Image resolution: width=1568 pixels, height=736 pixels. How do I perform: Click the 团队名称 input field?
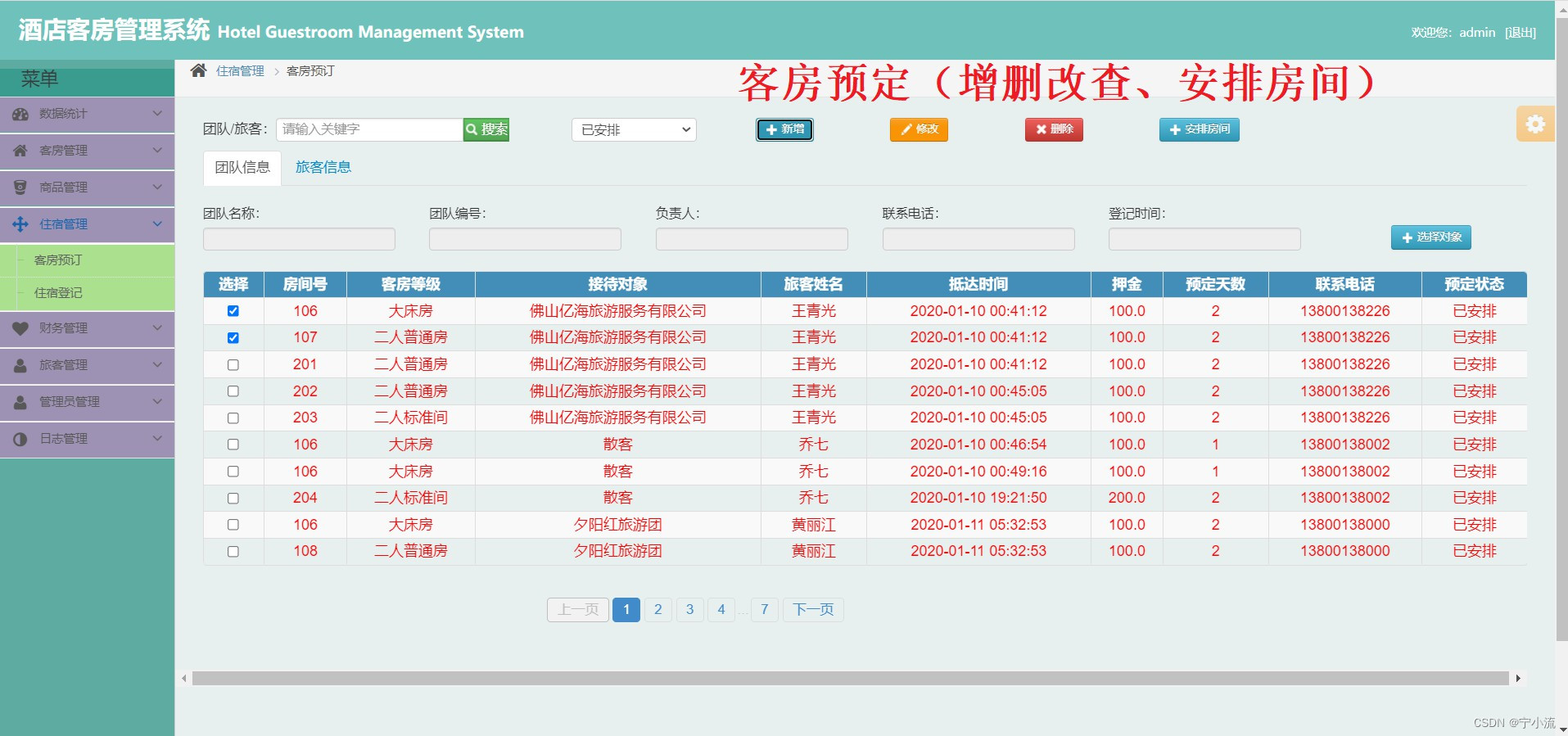(x=299, y=239)
